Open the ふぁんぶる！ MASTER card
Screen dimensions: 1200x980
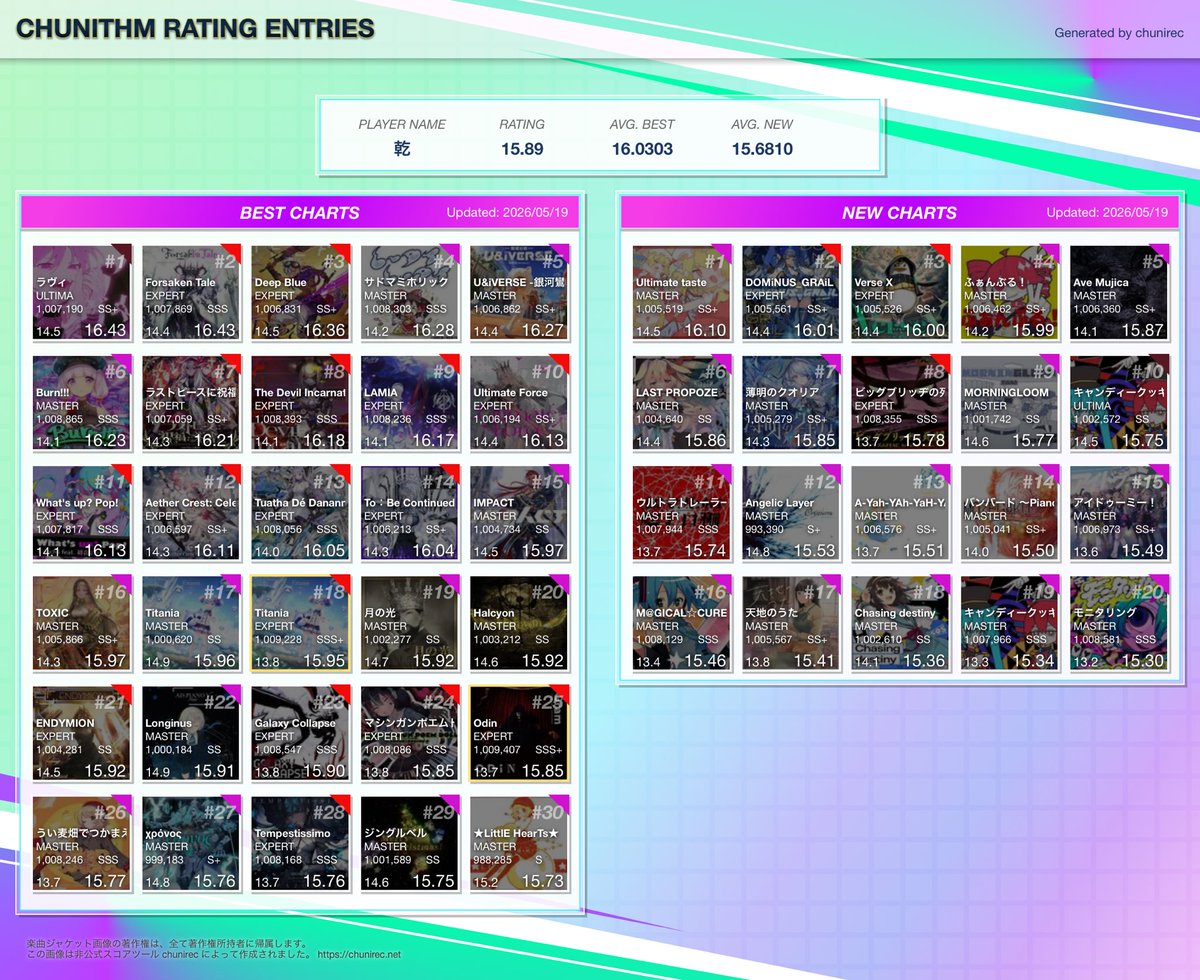coord(1010,292)
